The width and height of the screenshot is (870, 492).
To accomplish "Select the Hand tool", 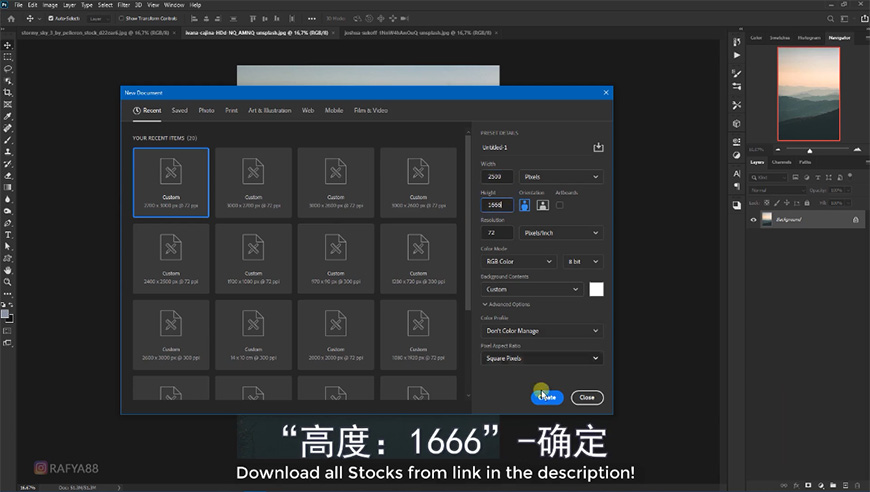I will [x=8, y=270].
